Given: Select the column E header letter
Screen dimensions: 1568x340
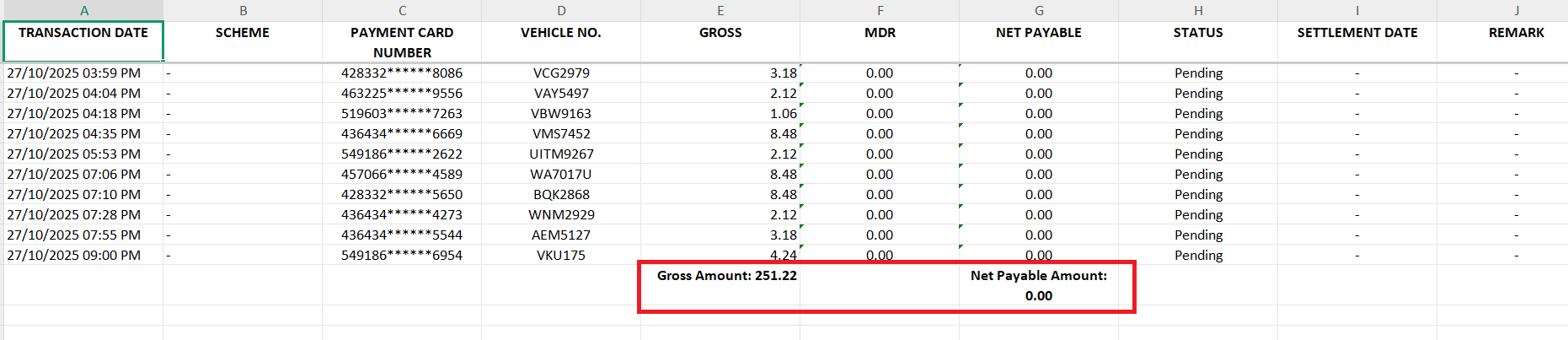Looking at the screenshot, I should pos(720,10).
